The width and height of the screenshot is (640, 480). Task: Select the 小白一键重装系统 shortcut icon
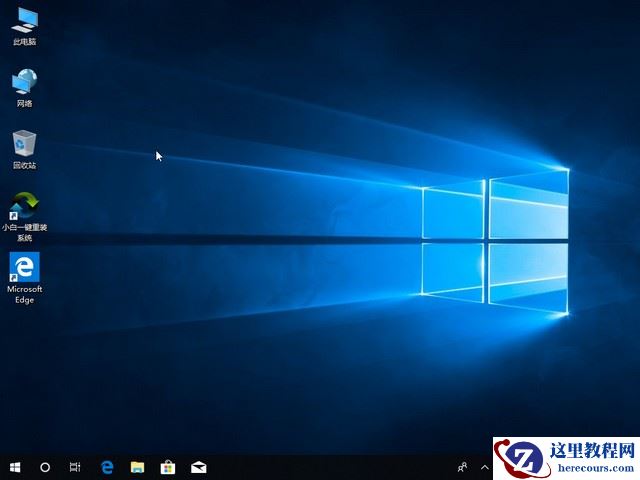pyautogui.click(x=24, y=217)
